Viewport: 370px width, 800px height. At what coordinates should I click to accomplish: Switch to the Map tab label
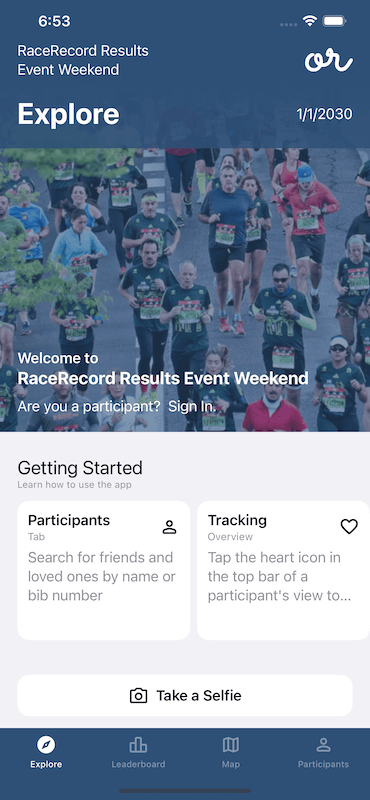231,764
